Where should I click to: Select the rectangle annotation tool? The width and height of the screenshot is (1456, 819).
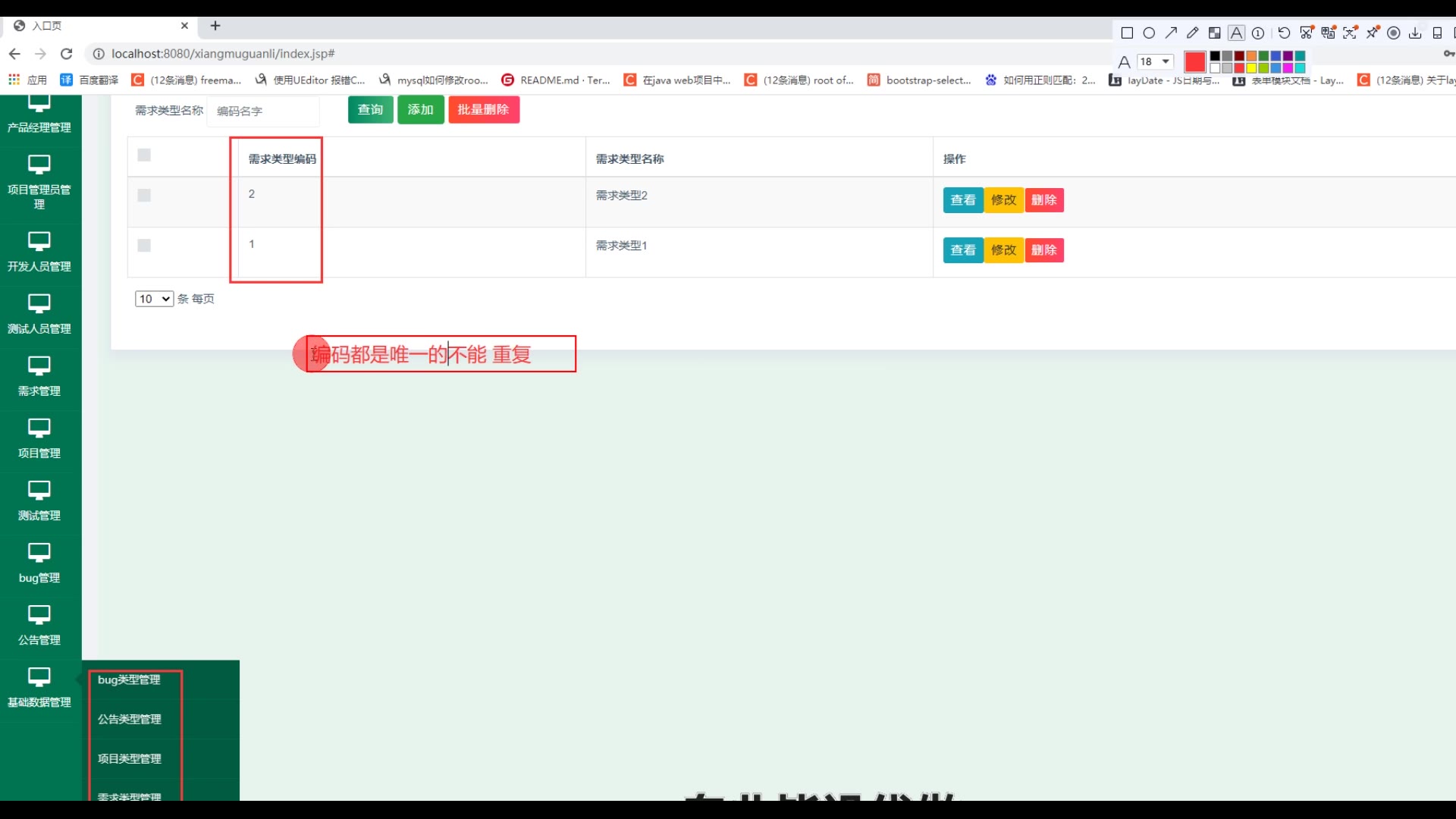[x=1127, y=33]
